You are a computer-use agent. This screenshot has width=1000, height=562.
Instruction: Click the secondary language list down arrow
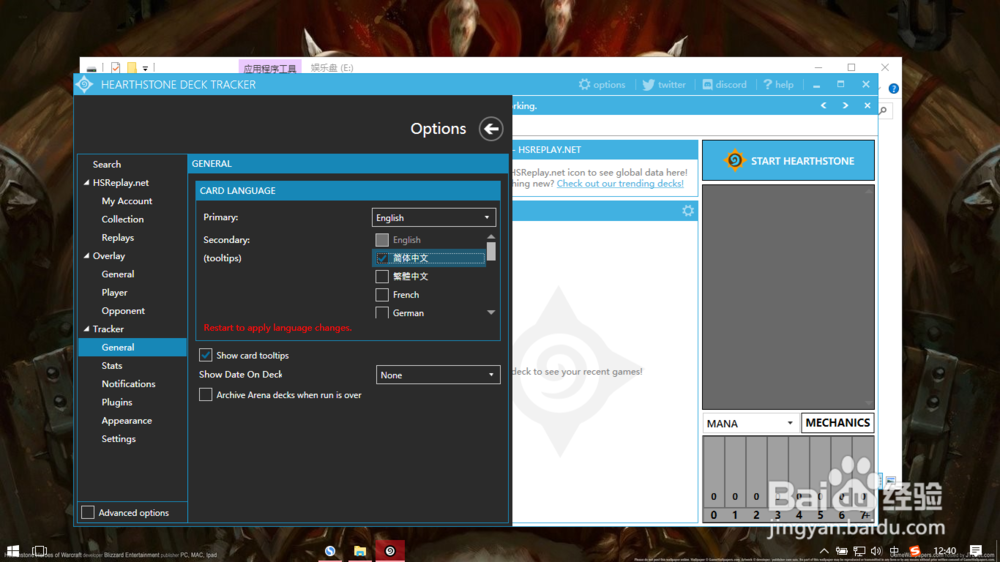(x=491, y=313)
